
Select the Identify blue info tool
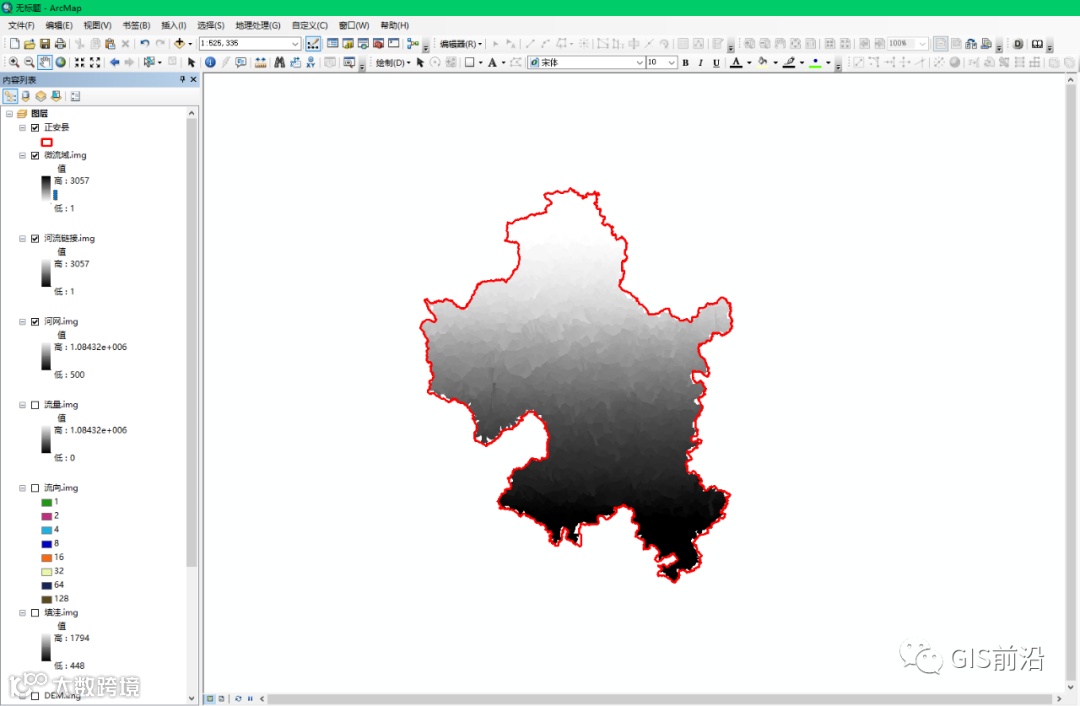pyautogui.click(x=210, y=62)
